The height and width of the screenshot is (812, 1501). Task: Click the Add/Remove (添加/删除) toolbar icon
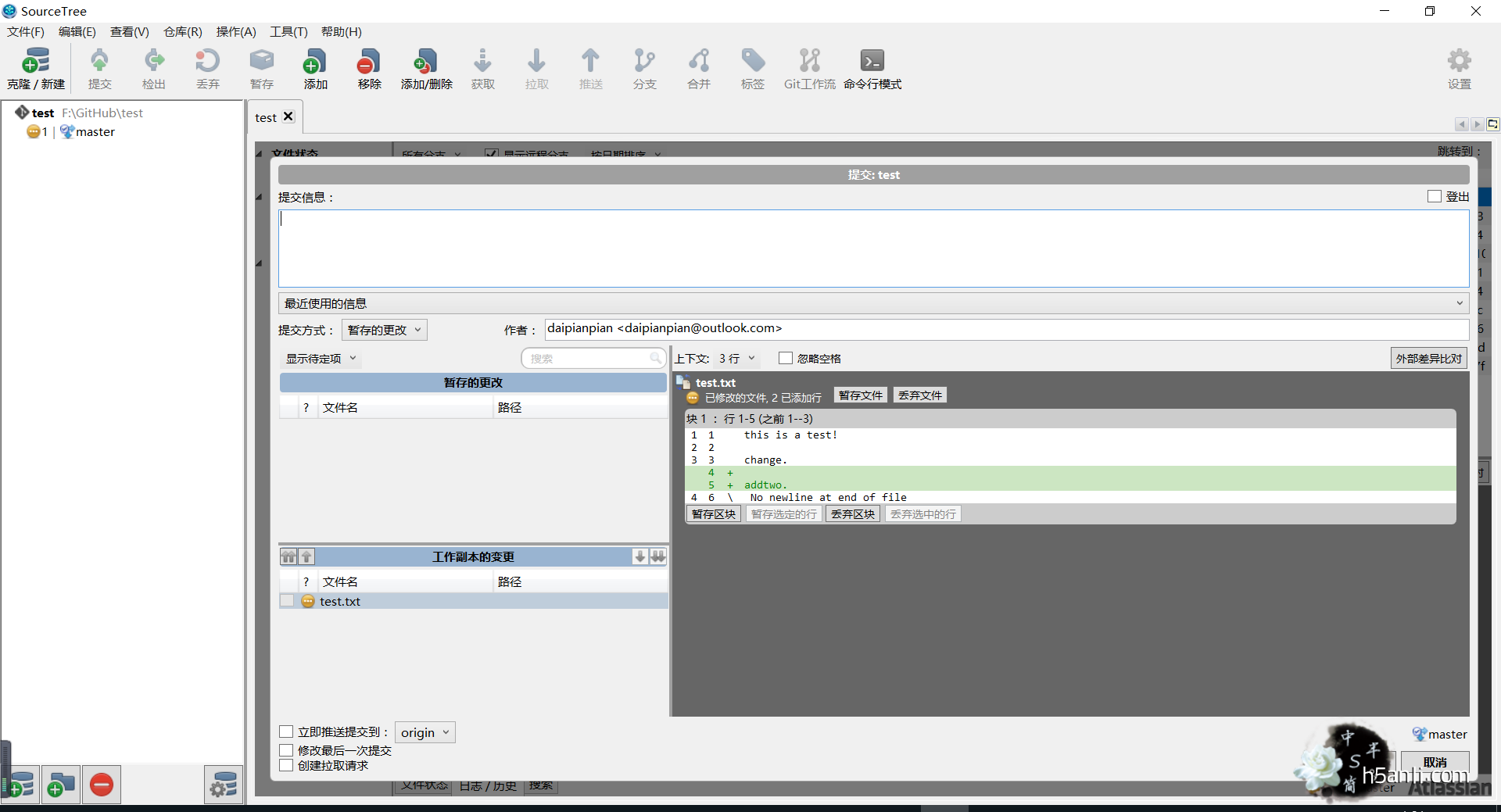coord(426,69)
